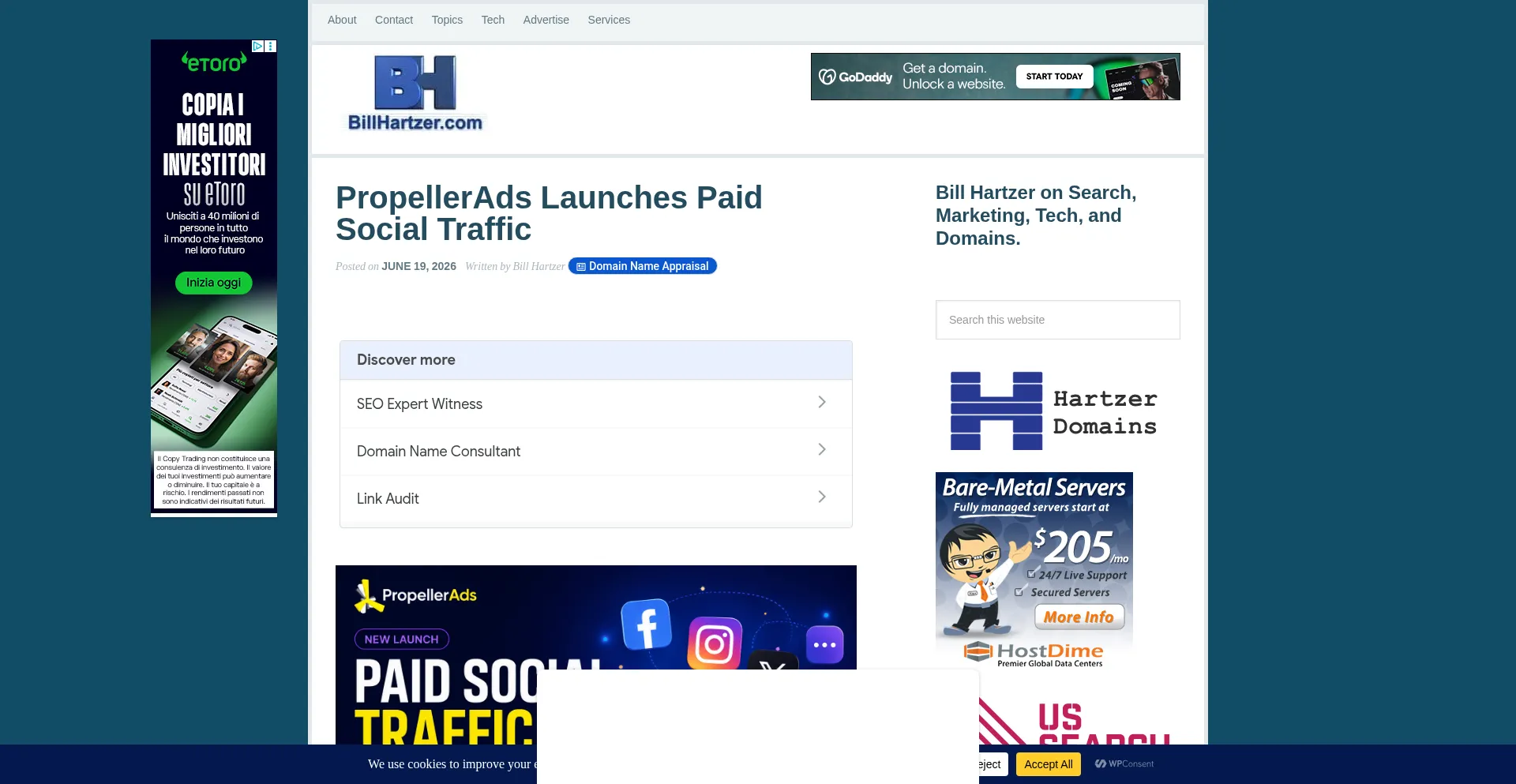Image resolution: width=1516 pixels, height=784 pixels.
Task: Click the US Search sidebar ad
Action: (1074, 722)
